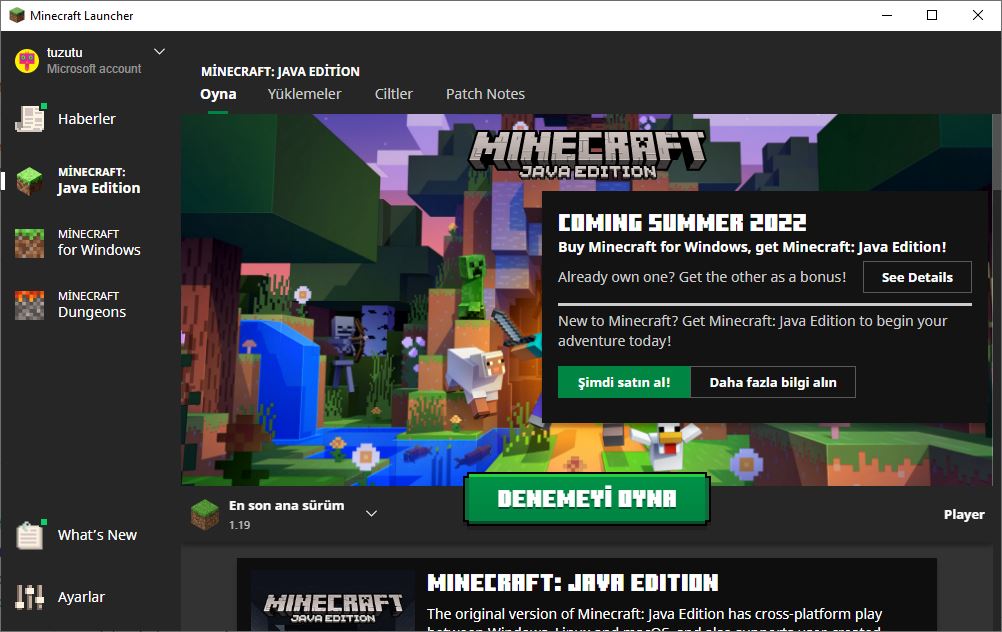1002x632 pixels.
Task: Click the COMING SUMMER 2022 heading
Action: click(x=682, y=222)
